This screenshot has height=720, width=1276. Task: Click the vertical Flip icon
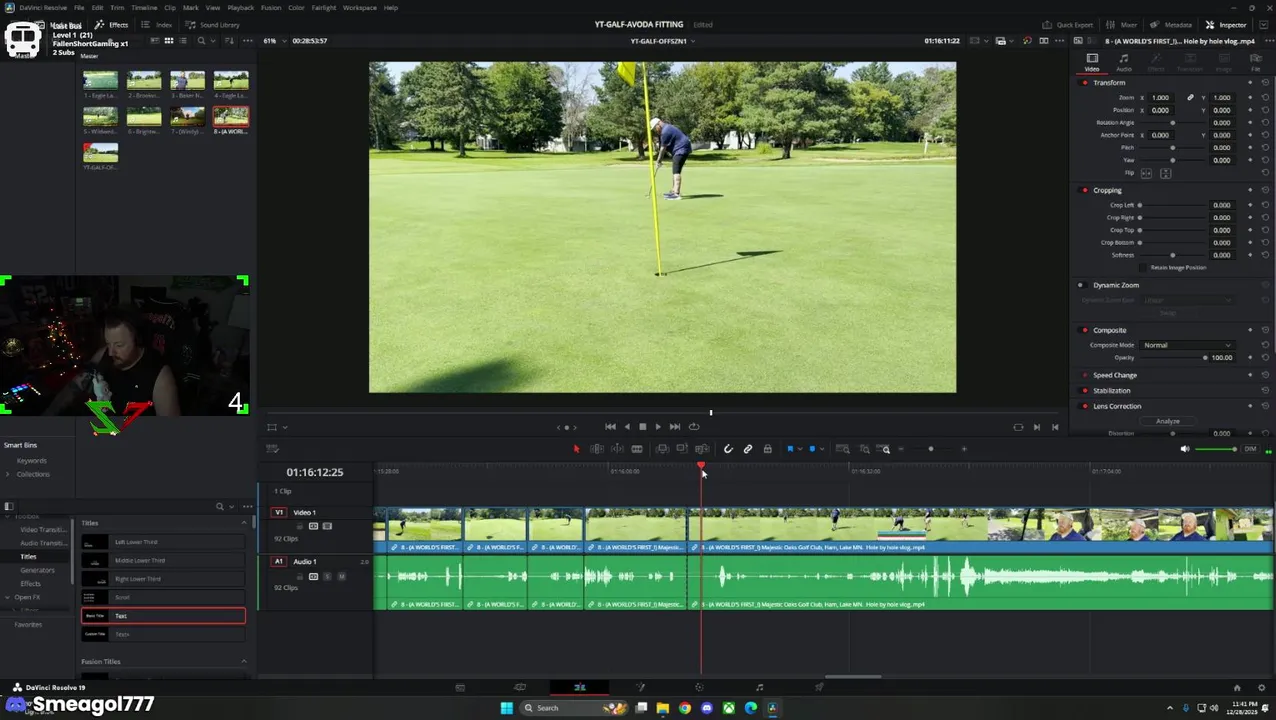1165,173
